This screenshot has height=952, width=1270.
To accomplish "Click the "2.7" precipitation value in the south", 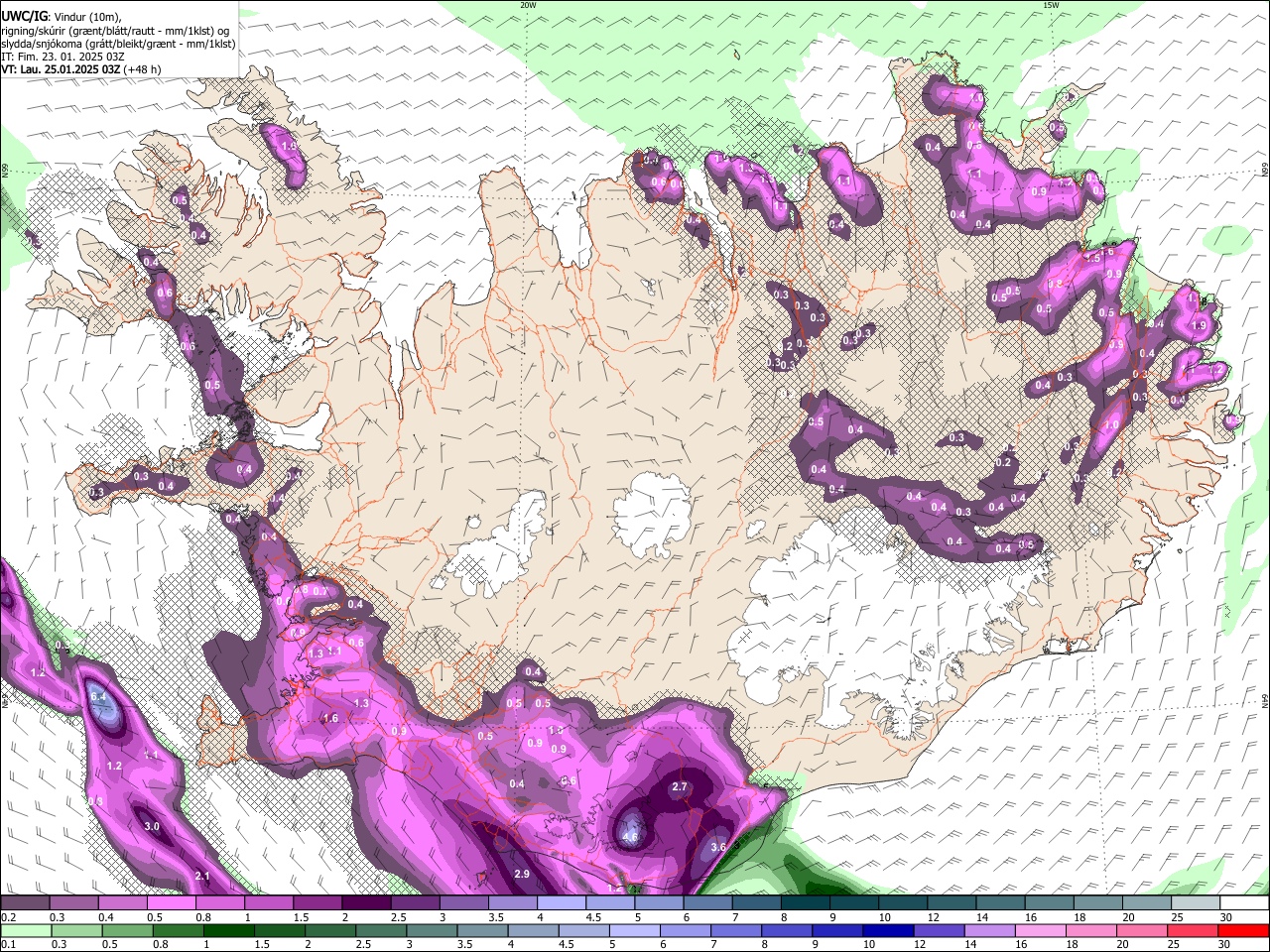I will point(680,786).
